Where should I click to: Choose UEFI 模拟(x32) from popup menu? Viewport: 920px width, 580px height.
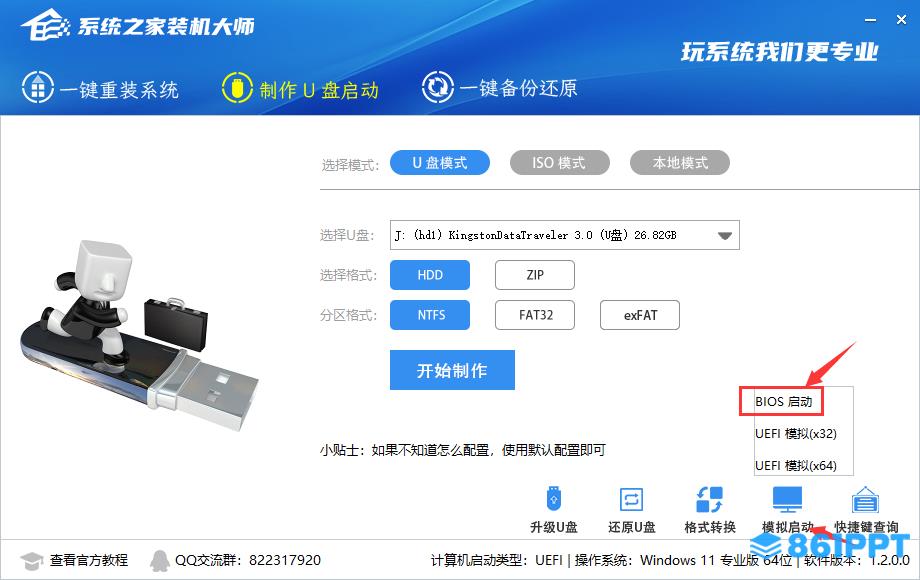click(796, 434)
